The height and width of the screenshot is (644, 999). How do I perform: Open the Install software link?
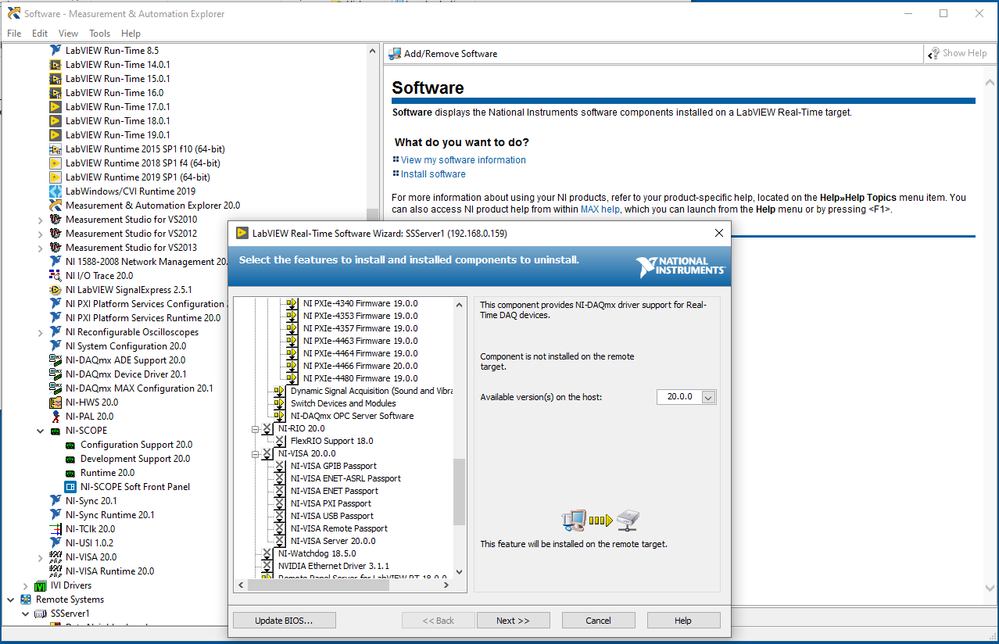click(x=433, y=174)
